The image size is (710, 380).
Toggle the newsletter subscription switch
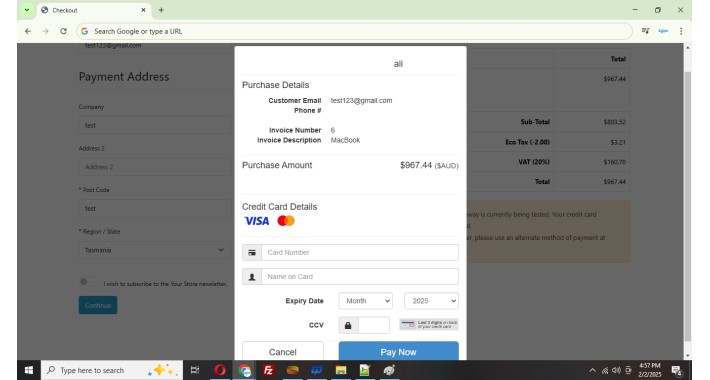click(88, 282)
